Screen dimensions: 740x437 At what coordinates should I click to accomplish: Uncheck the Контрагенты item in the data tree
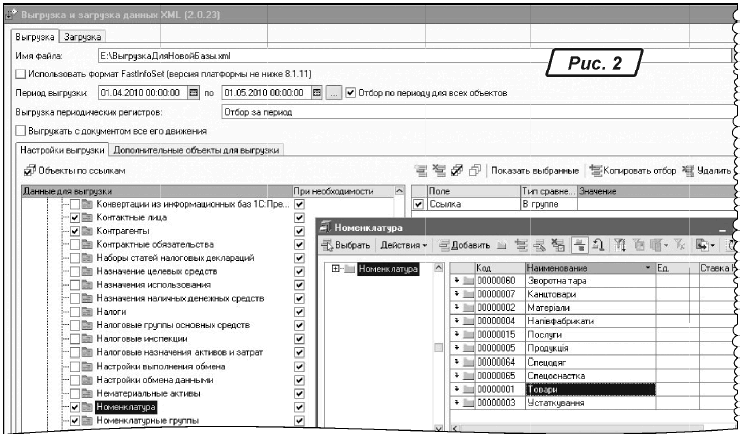pyautogui.click(x=74, y=231)
